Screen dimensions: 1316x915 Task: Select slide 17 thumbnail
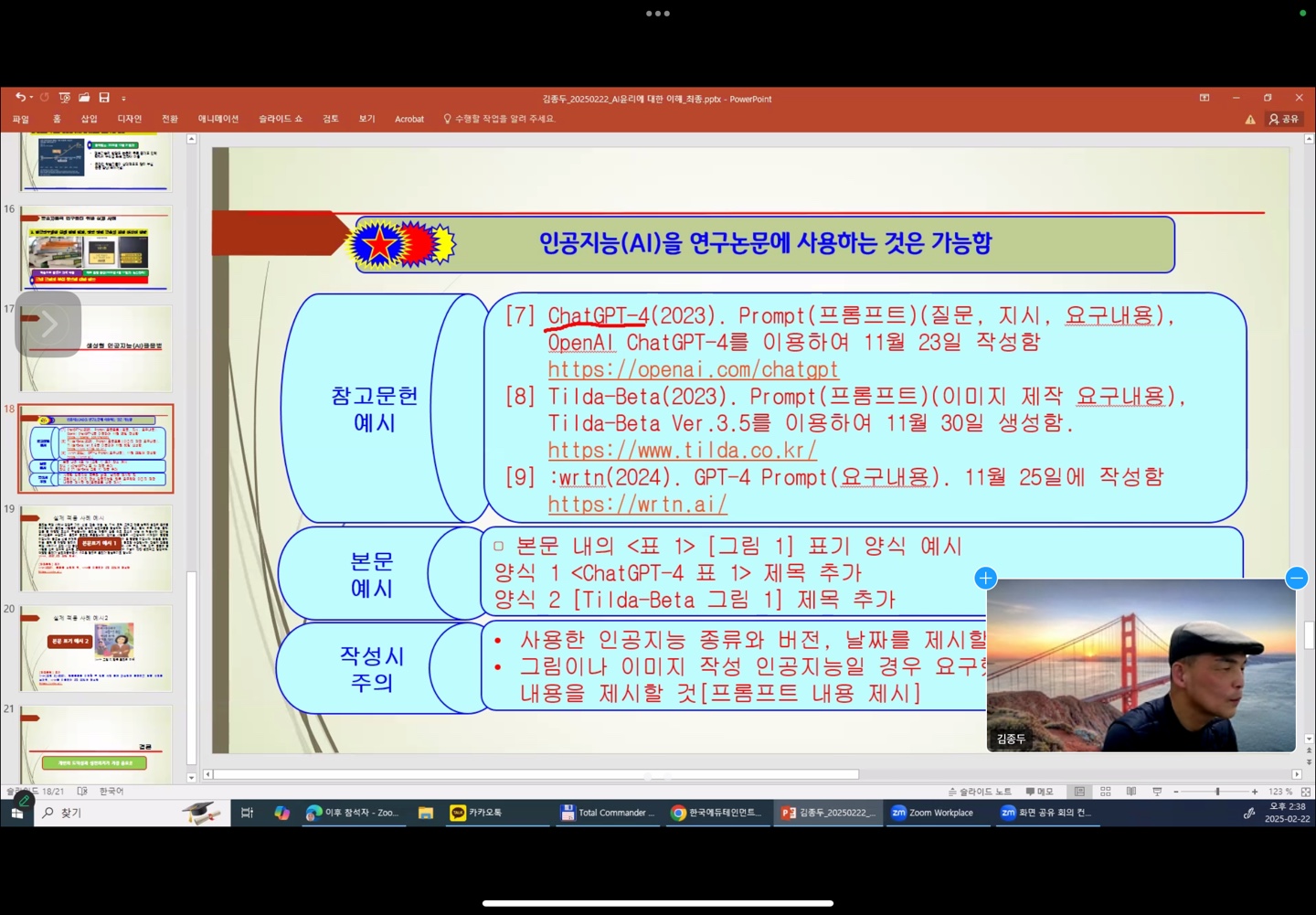pyautogui.click(x=96, y=348)
